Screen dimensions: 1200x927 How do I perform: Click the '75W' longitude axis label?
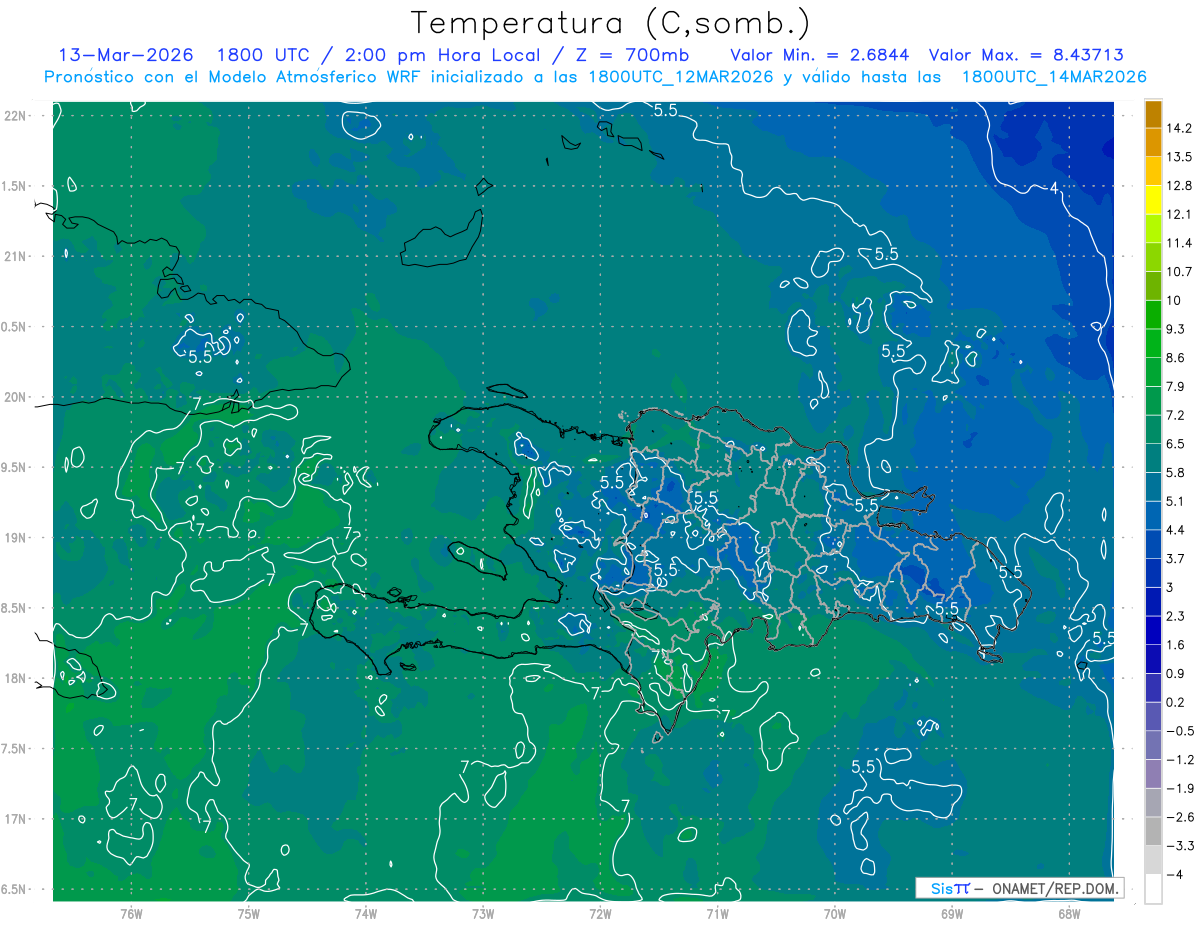click(x=248, y=913)
